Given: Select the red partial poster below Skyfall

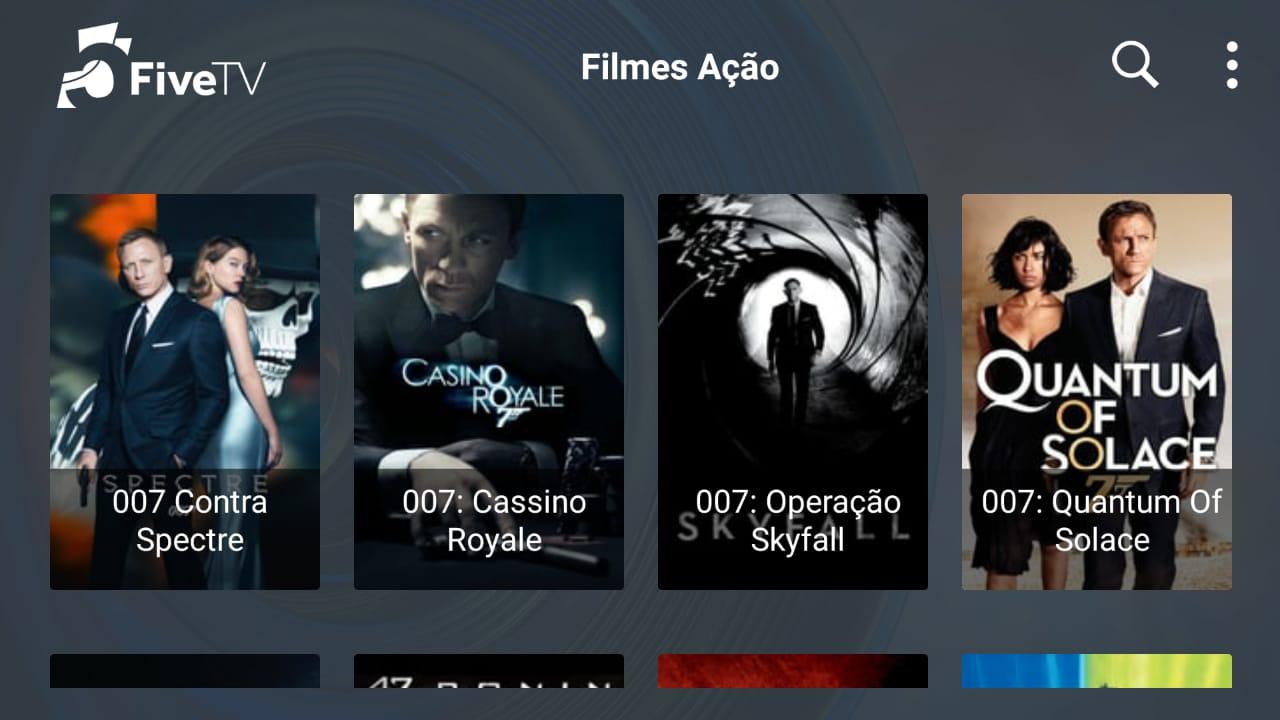Looking at the screenshot, I should (793, 671).
